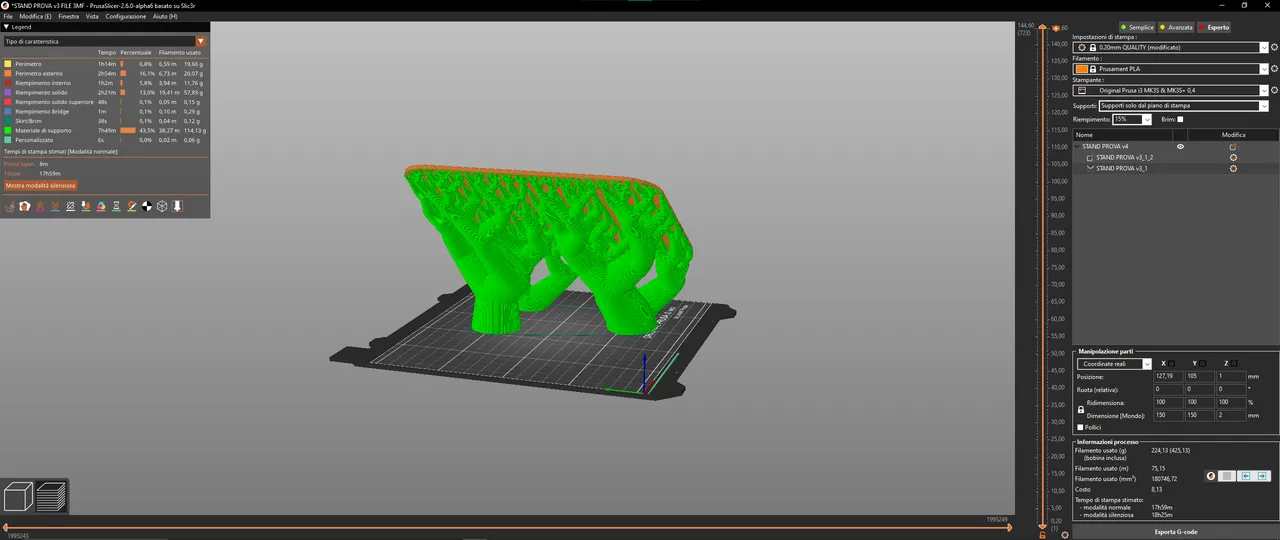Image resolution: width=1280 pixels, height=540 pixels.
Task: Click horizontal slider right handle
Action: tap(1009, 527)
